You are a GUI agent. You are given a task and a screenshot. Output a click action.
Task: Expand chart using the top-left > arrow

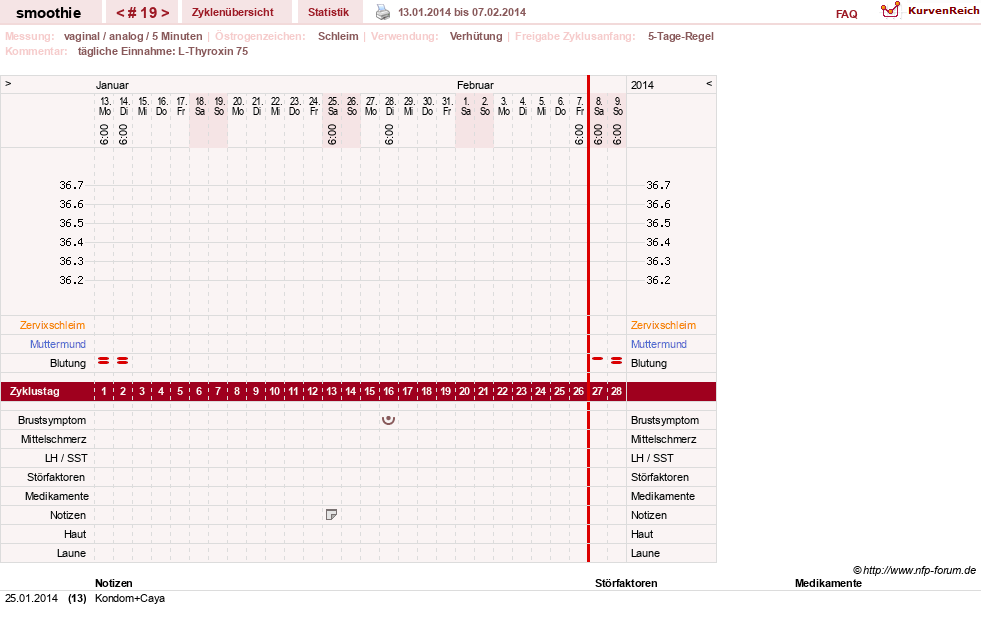point(8,83)
